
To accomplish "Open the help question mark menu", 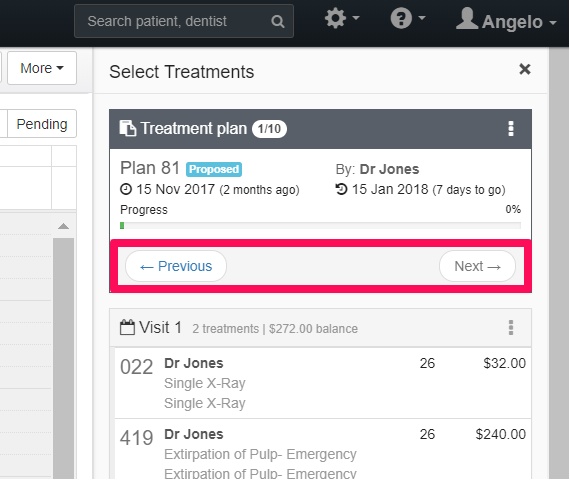I will (x=408, y=18).
